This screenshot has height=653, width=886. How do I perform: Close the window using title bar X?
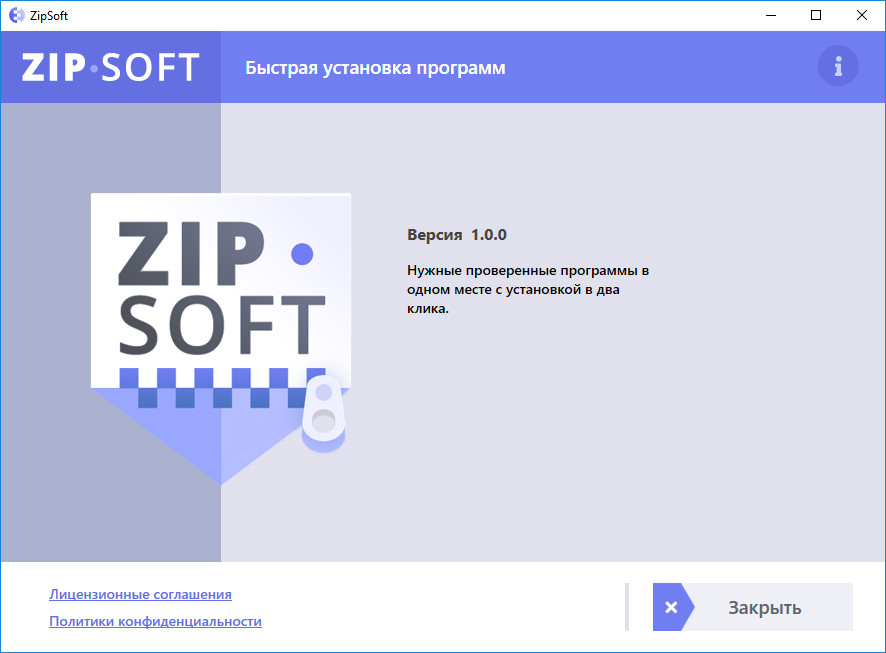(862, 15)
